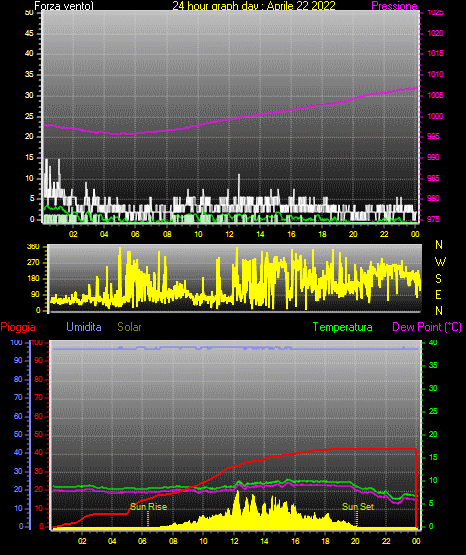Click the '270' wind direction axis value

point(33,263)
